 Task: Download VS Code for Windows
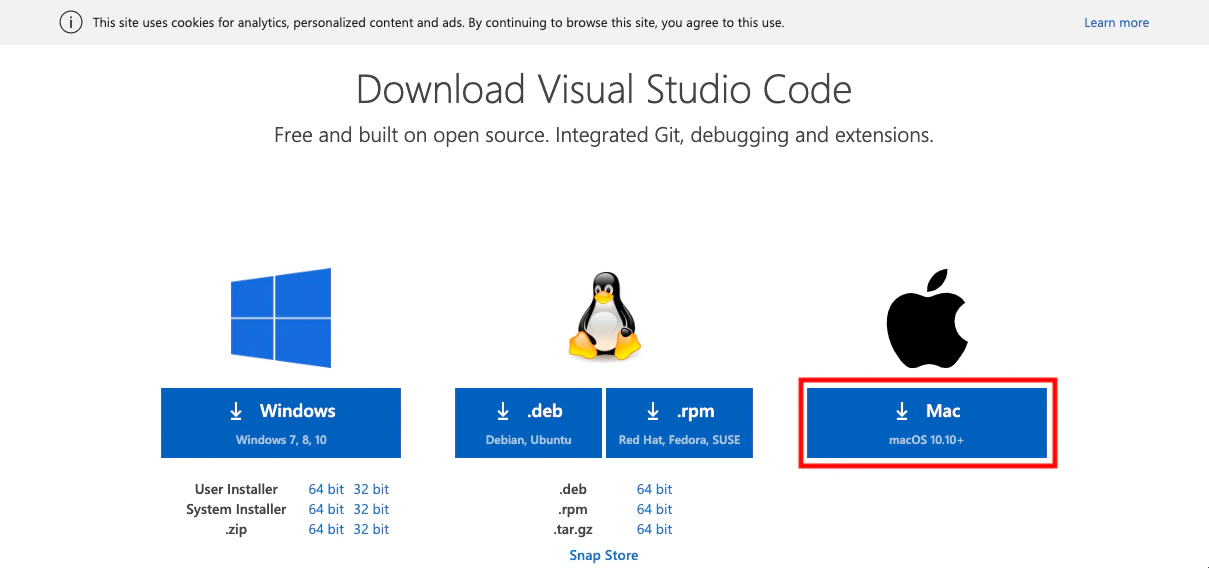pyautogui.click(x=281, y=423)
